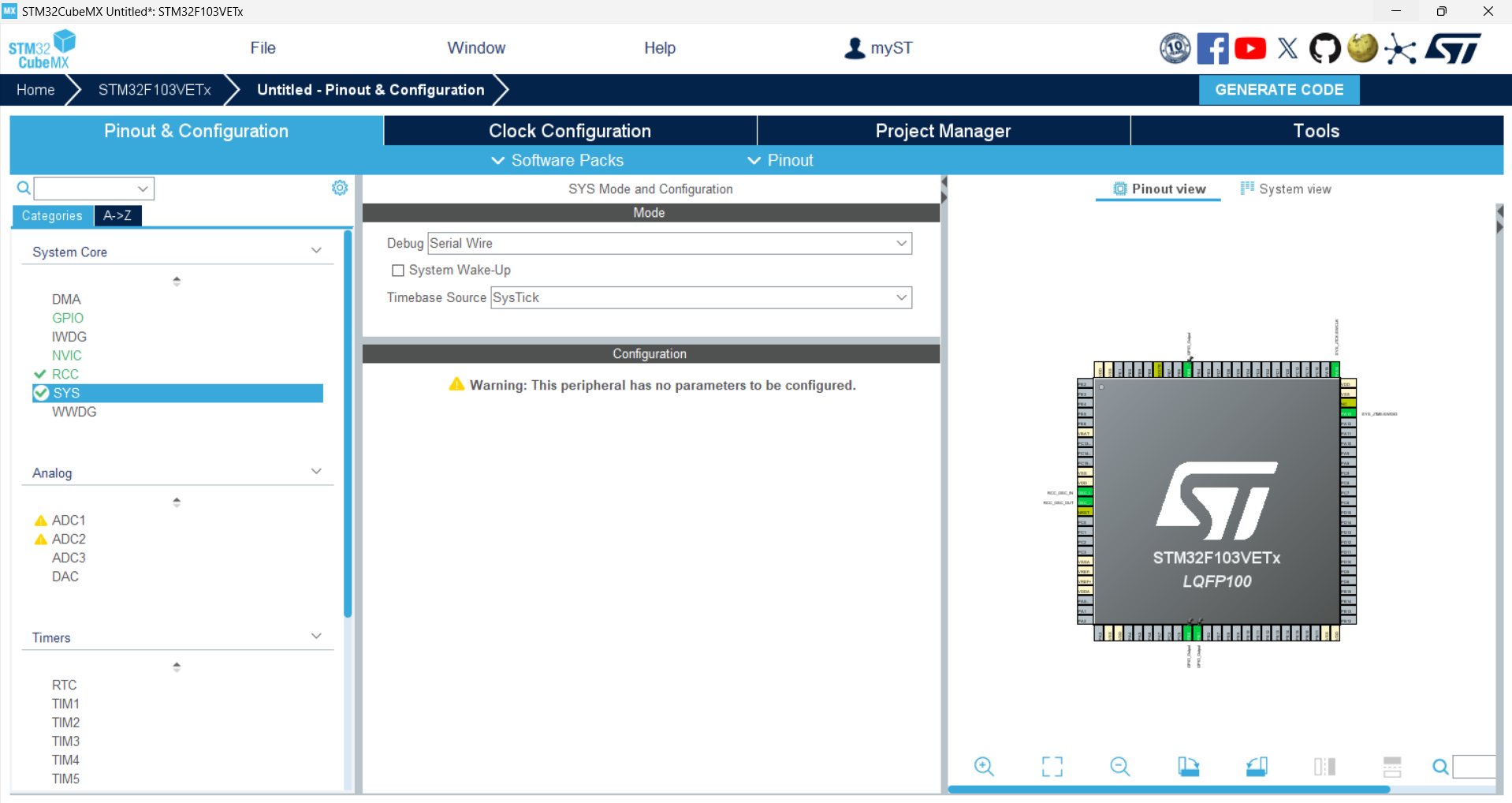Click the categories panel vertical scrollbar

[x=348, y=424]
